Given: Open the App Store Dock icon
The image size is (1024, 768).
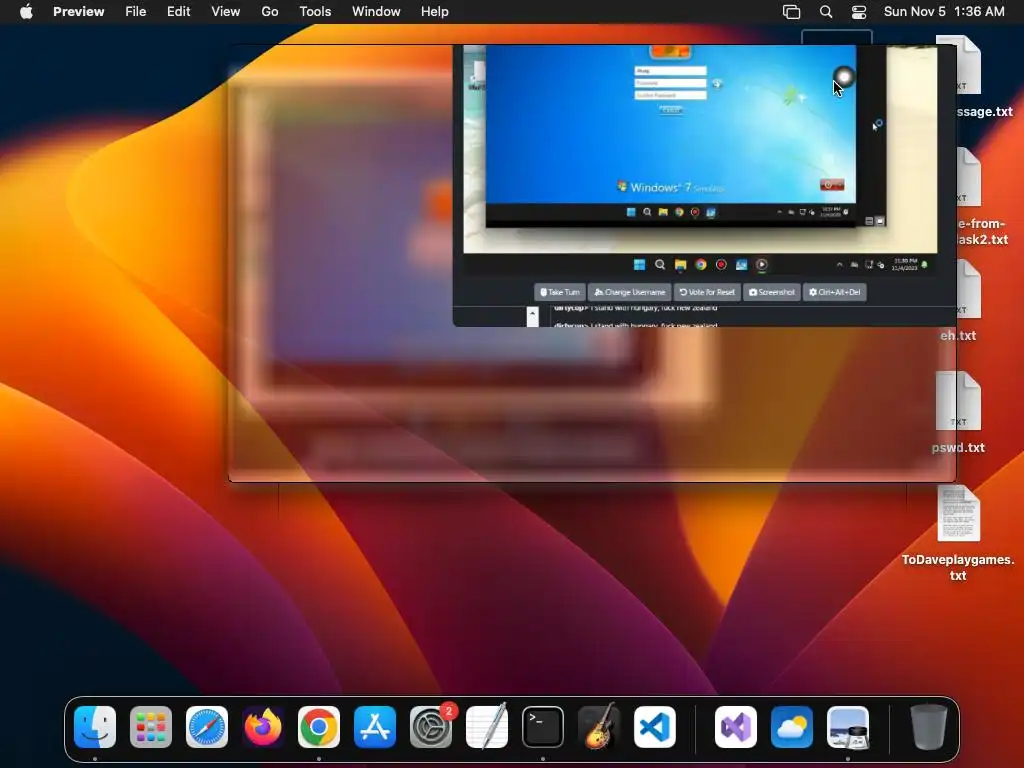Looking at the screenshot, I should click(375, 727).
